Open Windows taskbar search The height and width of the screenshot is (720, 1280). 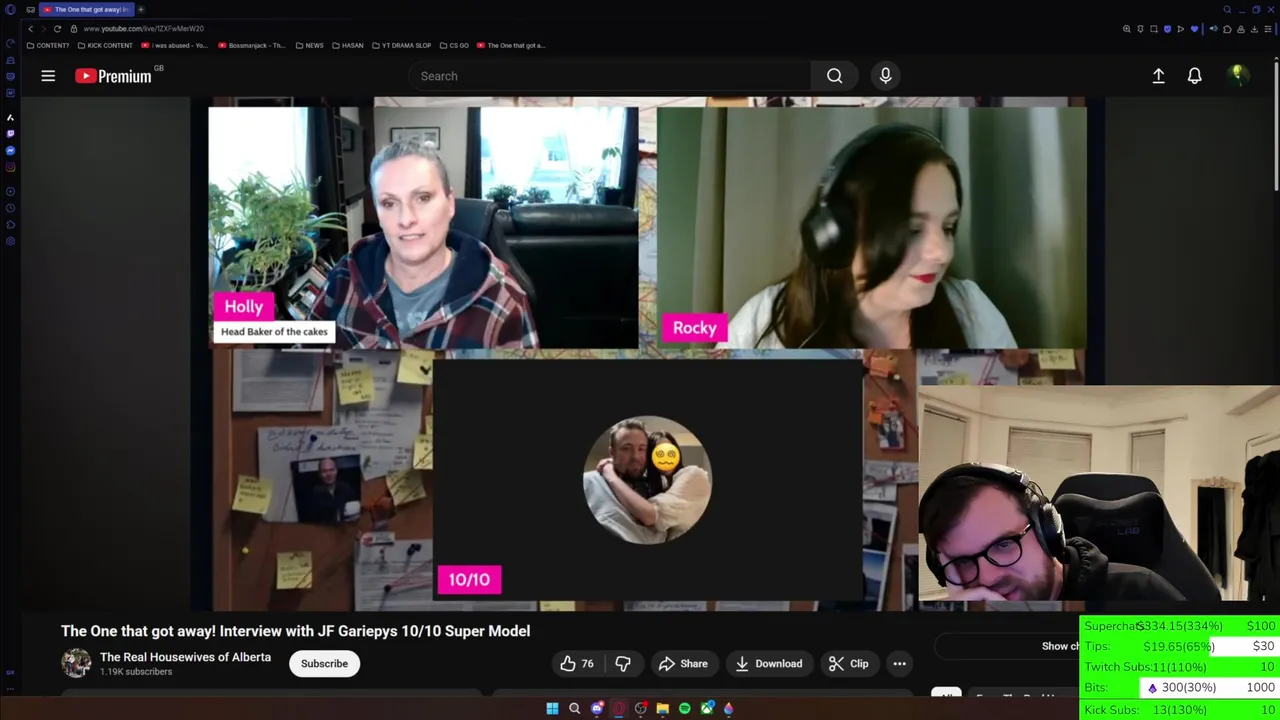[574, 708]
